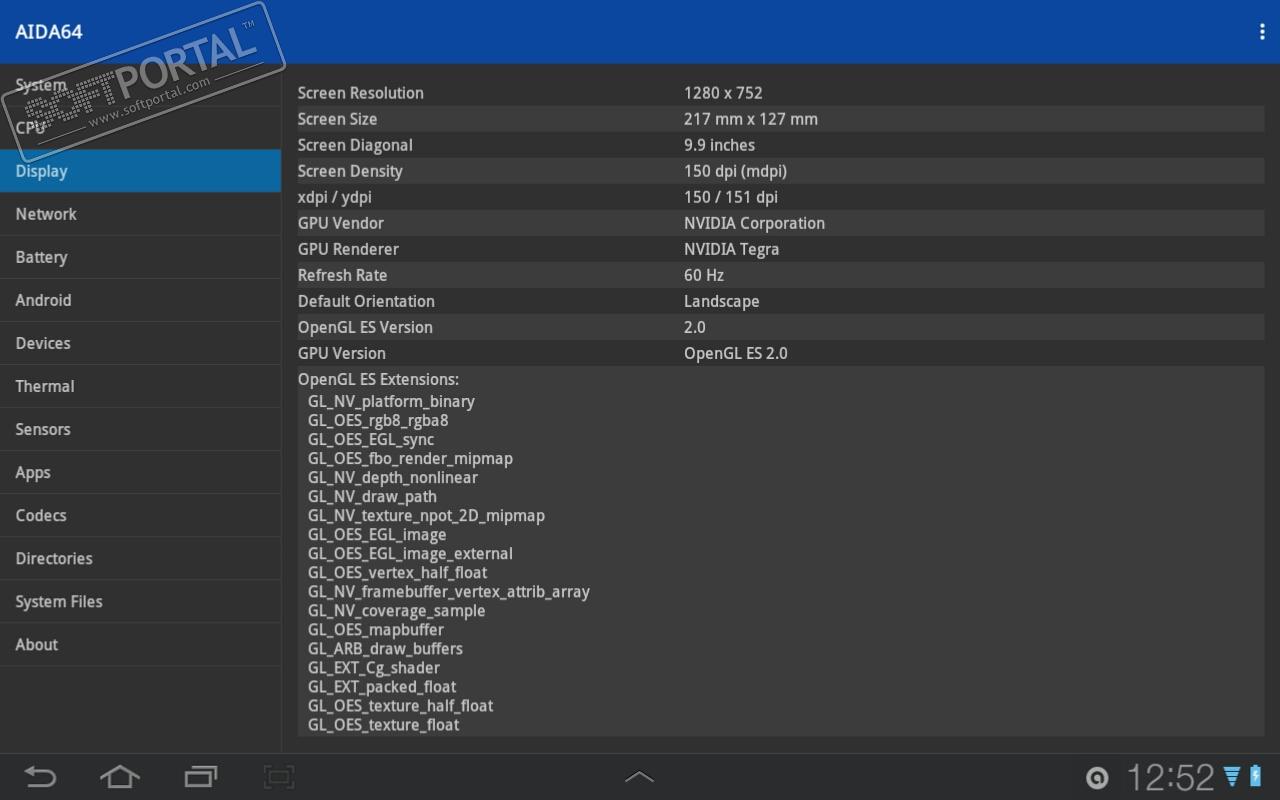
Task: Select the NVIDIA Corporation value
Action: point(754,223)
